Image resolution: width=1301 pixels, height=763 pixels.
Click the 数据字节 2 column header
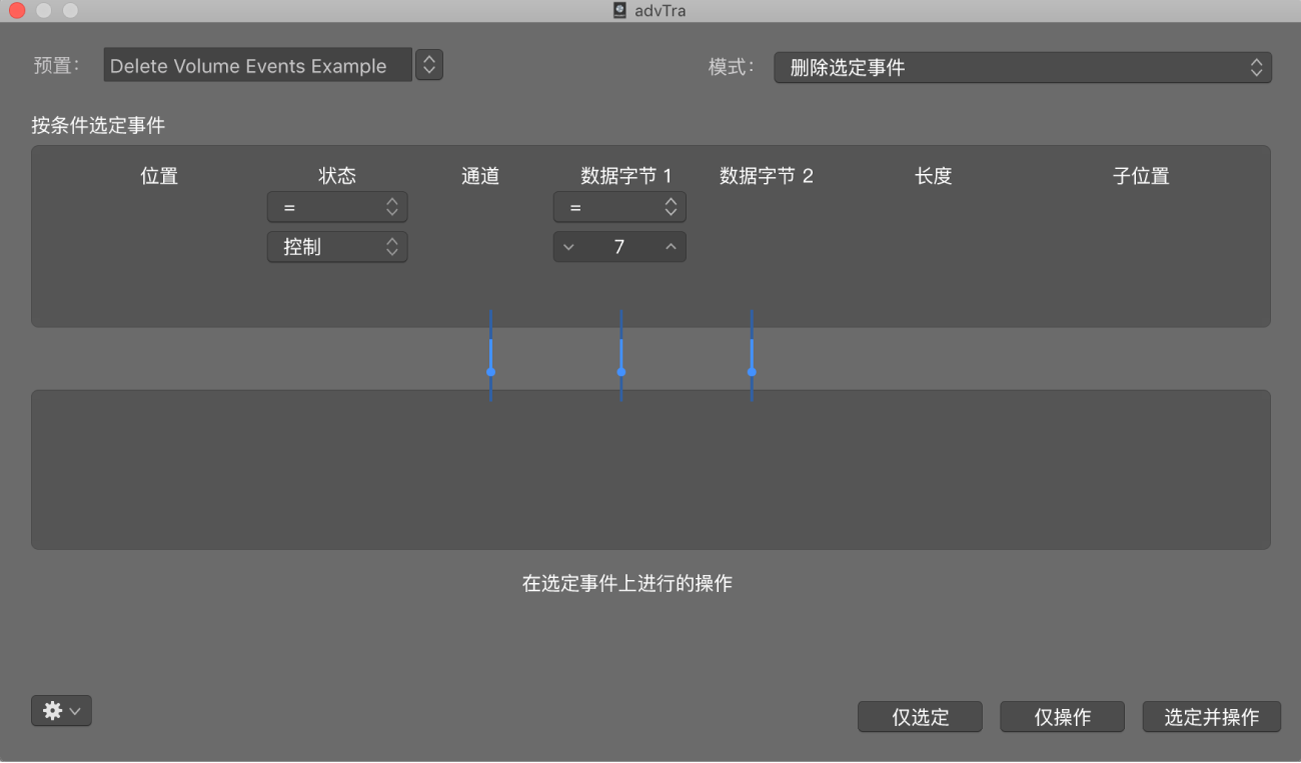pos(767,176)
